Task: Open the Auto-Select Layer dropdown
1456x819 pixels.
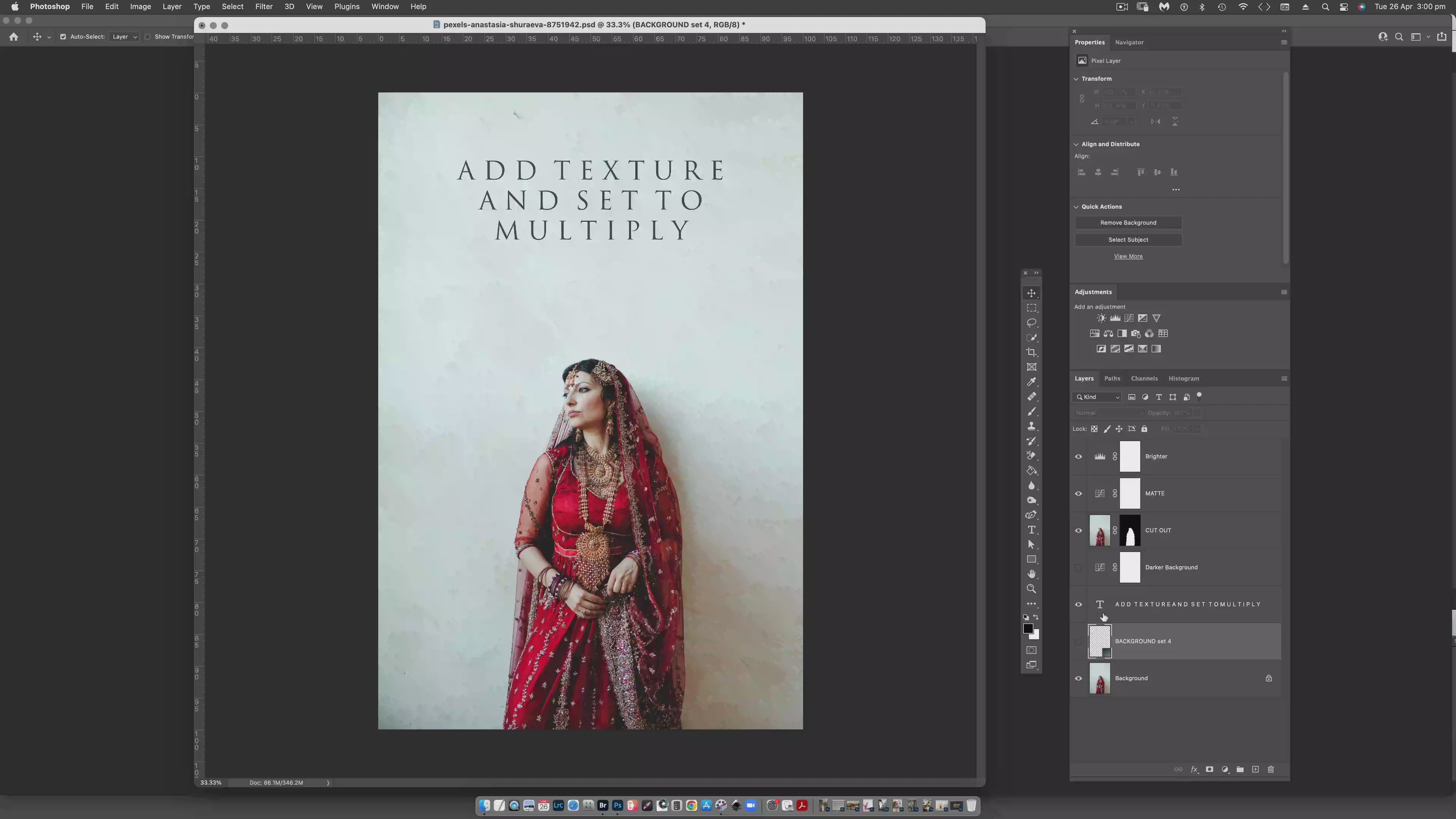Action: pos(124,37)
